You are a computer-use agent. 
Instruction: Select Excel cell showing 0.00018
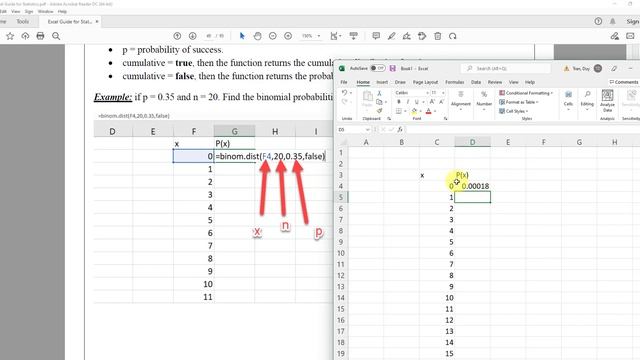point(472,186)
